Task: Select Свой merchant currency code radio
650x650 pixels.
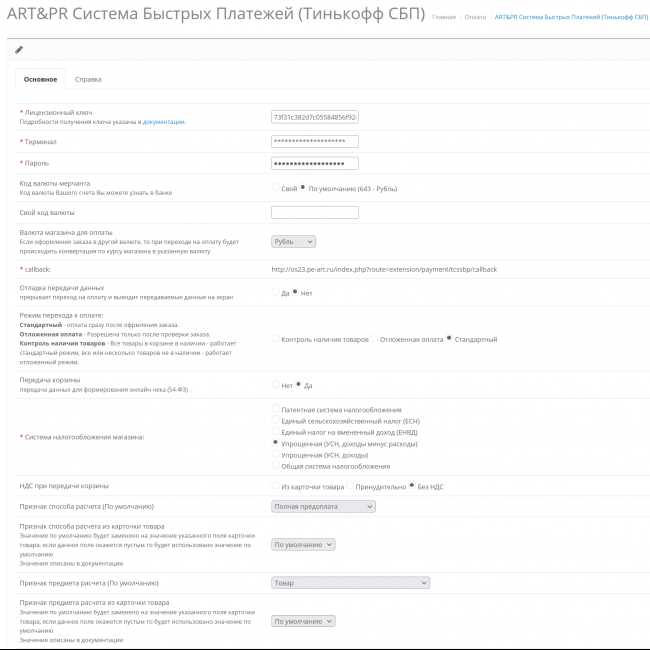Action: (x=276, y=187)
